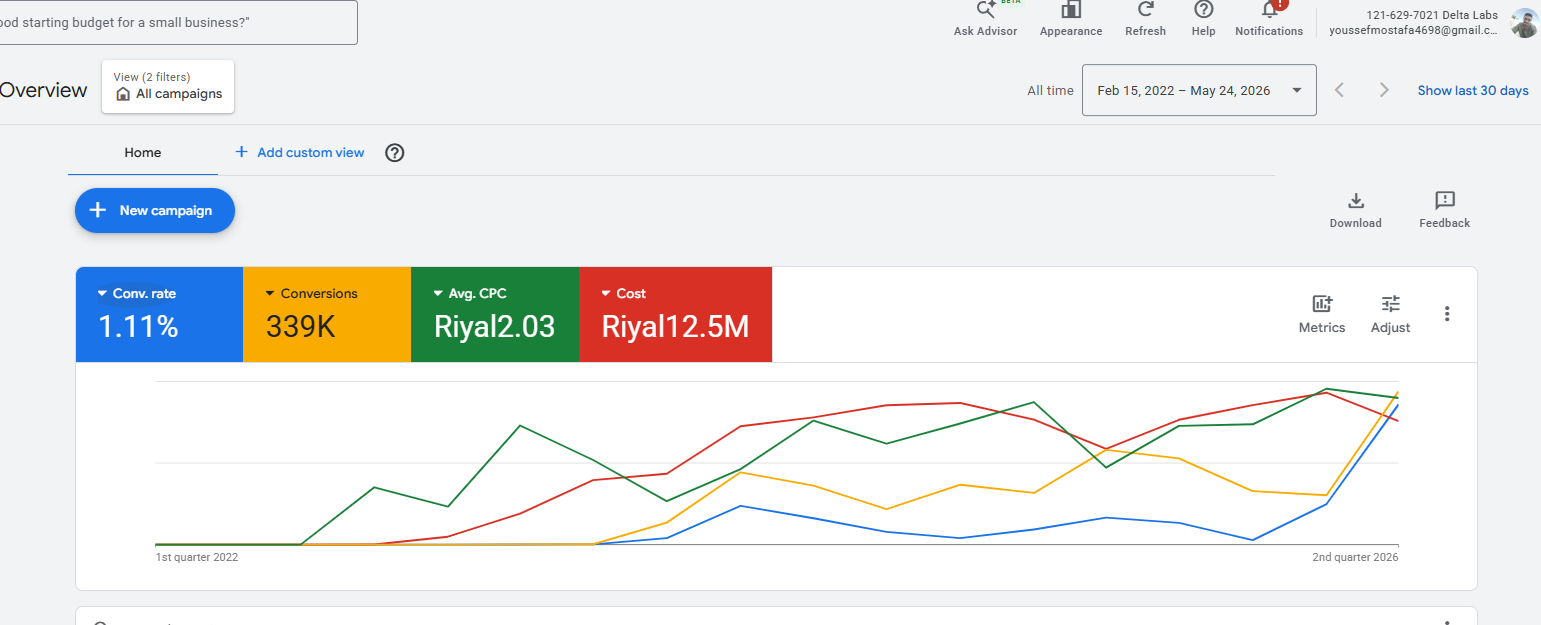The image size is (1541, 625).
Task: Change the Conv. rate metric dropdown
Action: pyautogui.click(x=137, y=294)
